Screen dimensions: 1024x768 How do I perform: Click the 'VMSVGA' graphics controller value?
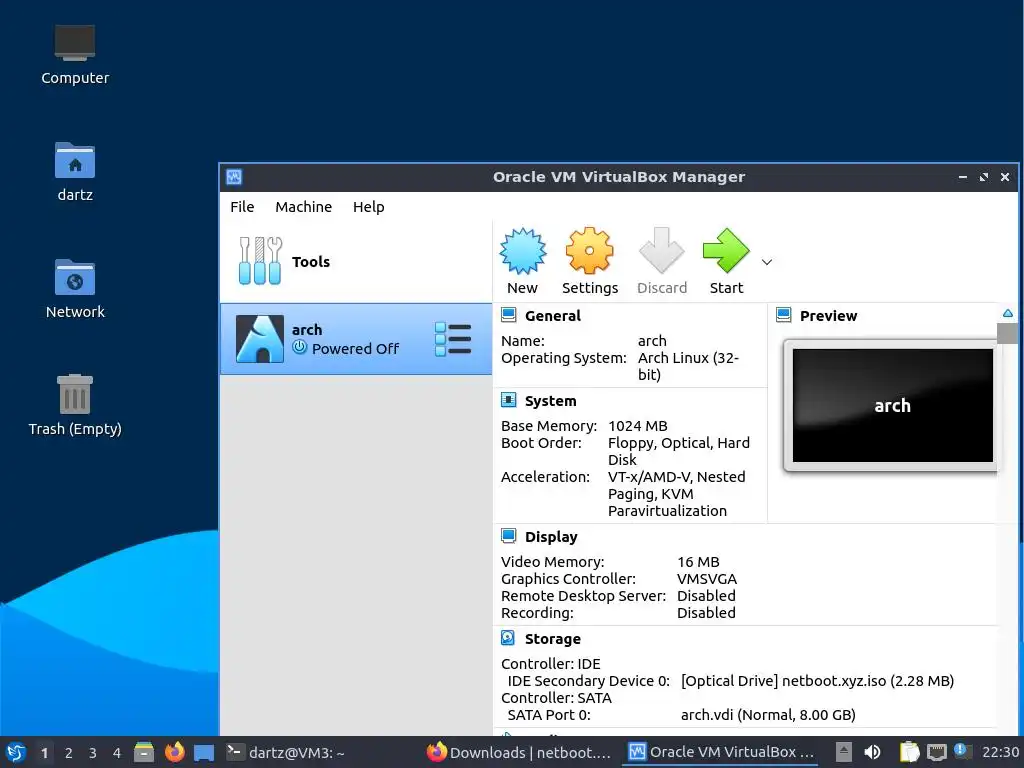click(707, 579)
